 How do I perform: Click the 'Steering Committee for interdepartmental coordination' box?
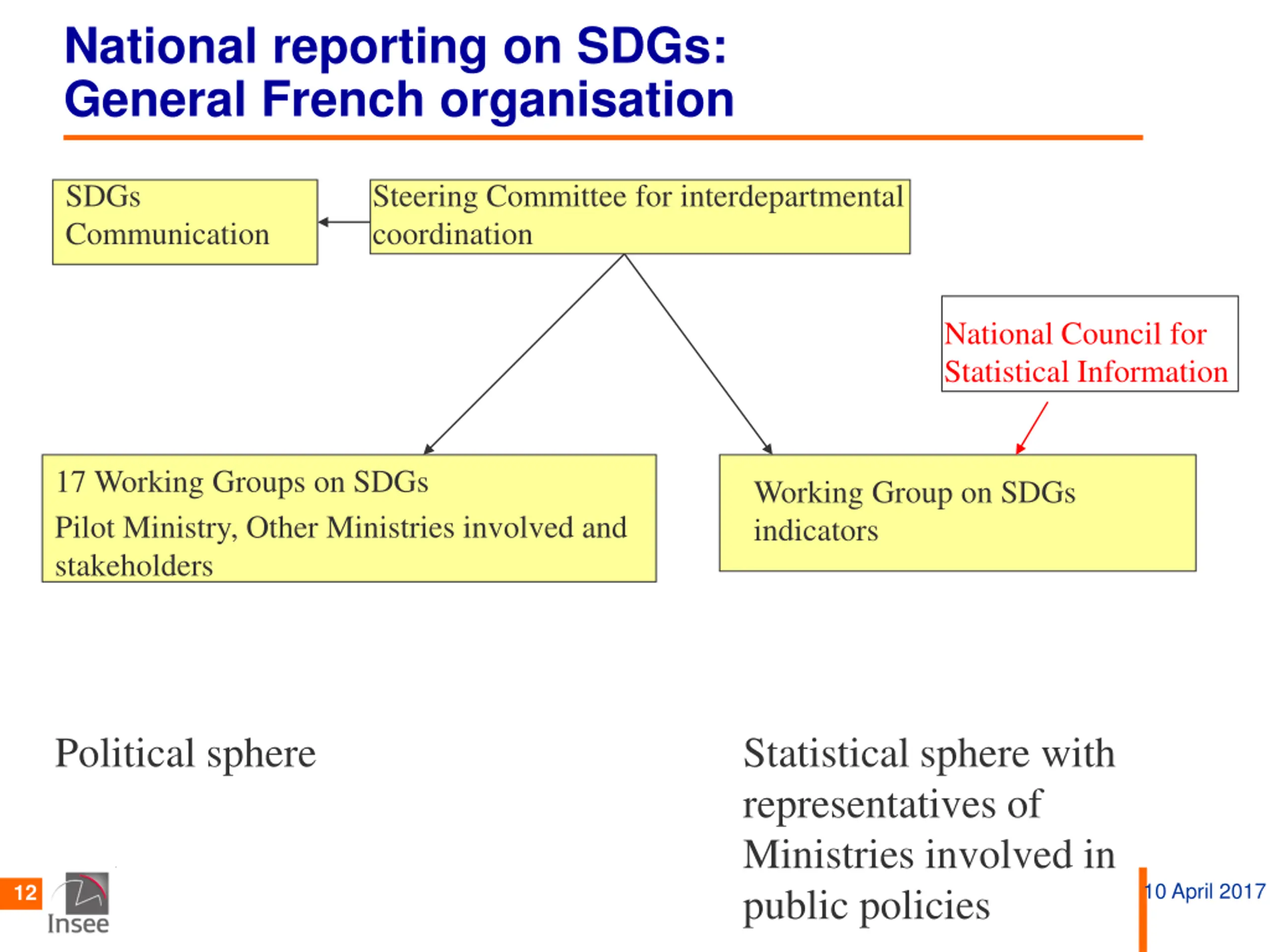(x=639, y=216)
